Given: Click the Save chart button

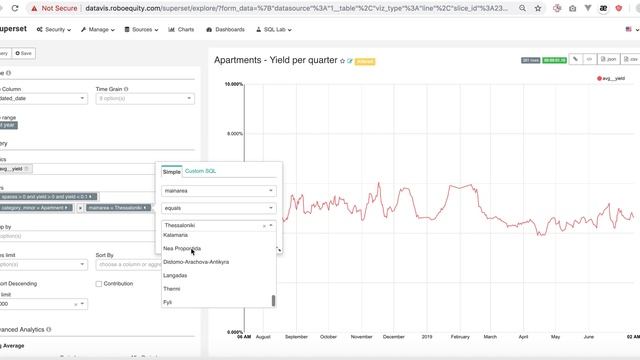Looking at the screenshot, I should click(x=24, y=53).
